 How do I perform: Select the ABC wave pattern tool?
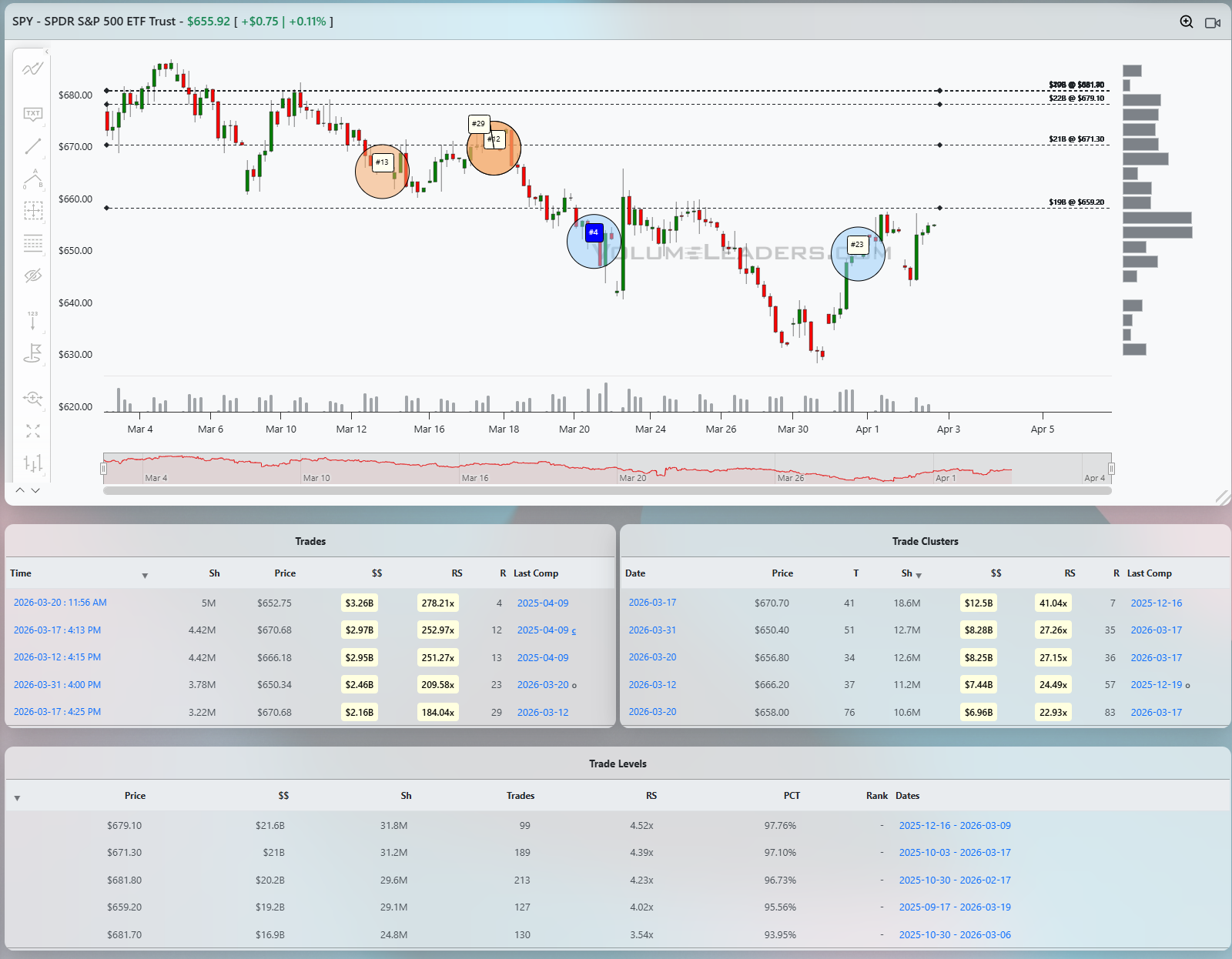click(32, 179)
